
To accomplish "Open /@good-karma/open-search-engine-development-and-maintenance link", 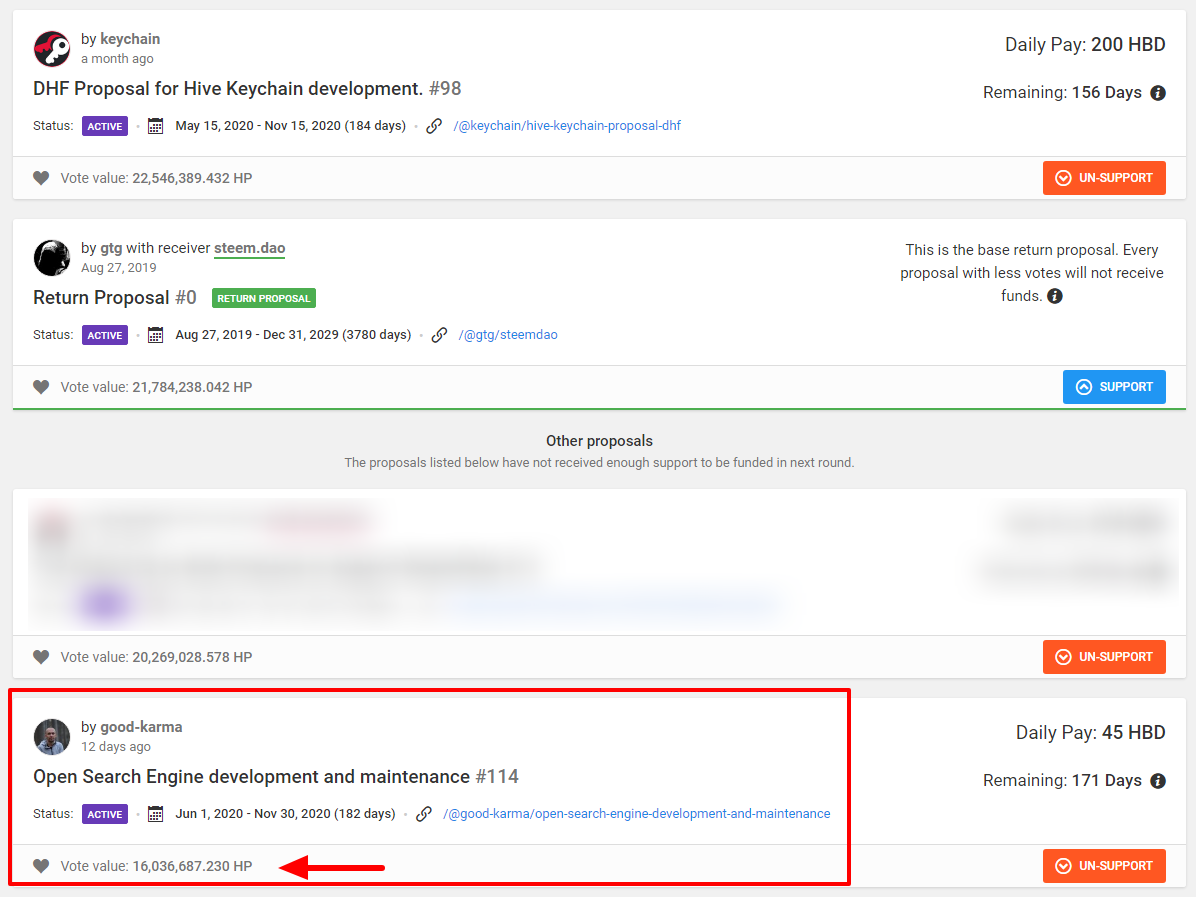I will click(636, 814).
